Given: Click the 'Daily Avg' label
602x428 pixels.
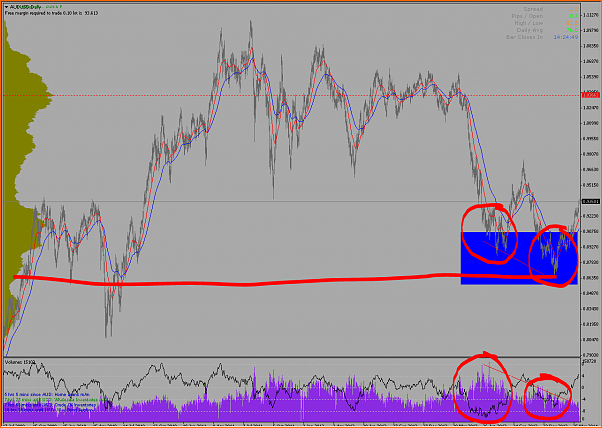Looking at the screenshot, I should tap(530, 30).
